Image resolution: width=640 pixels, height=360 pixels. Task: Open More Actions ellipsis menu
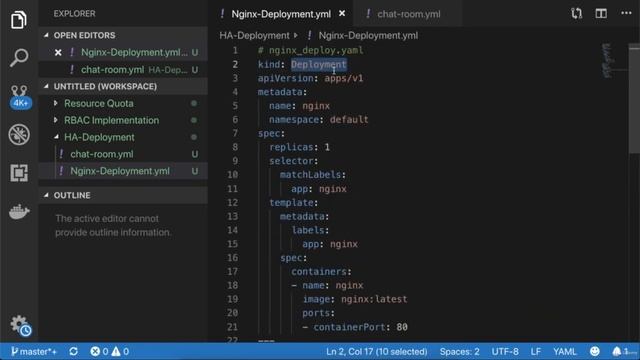pos(626,13)
